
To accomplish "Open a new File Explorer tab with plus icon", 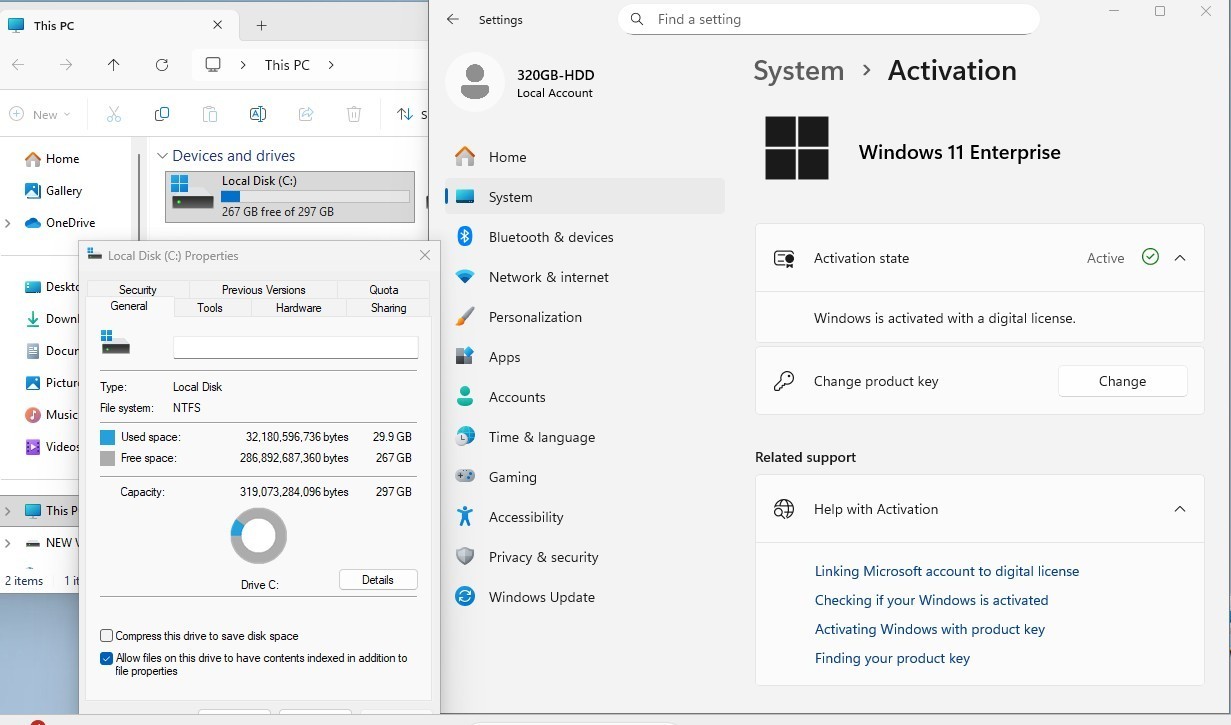I will (262, 25).
